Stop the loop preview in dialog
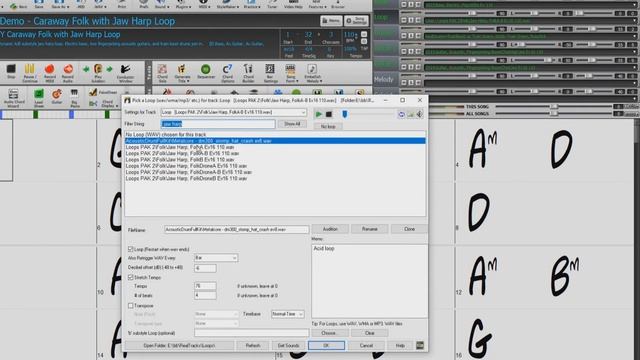This screenshot has height=360, width=640. click(x=329, y=114)
